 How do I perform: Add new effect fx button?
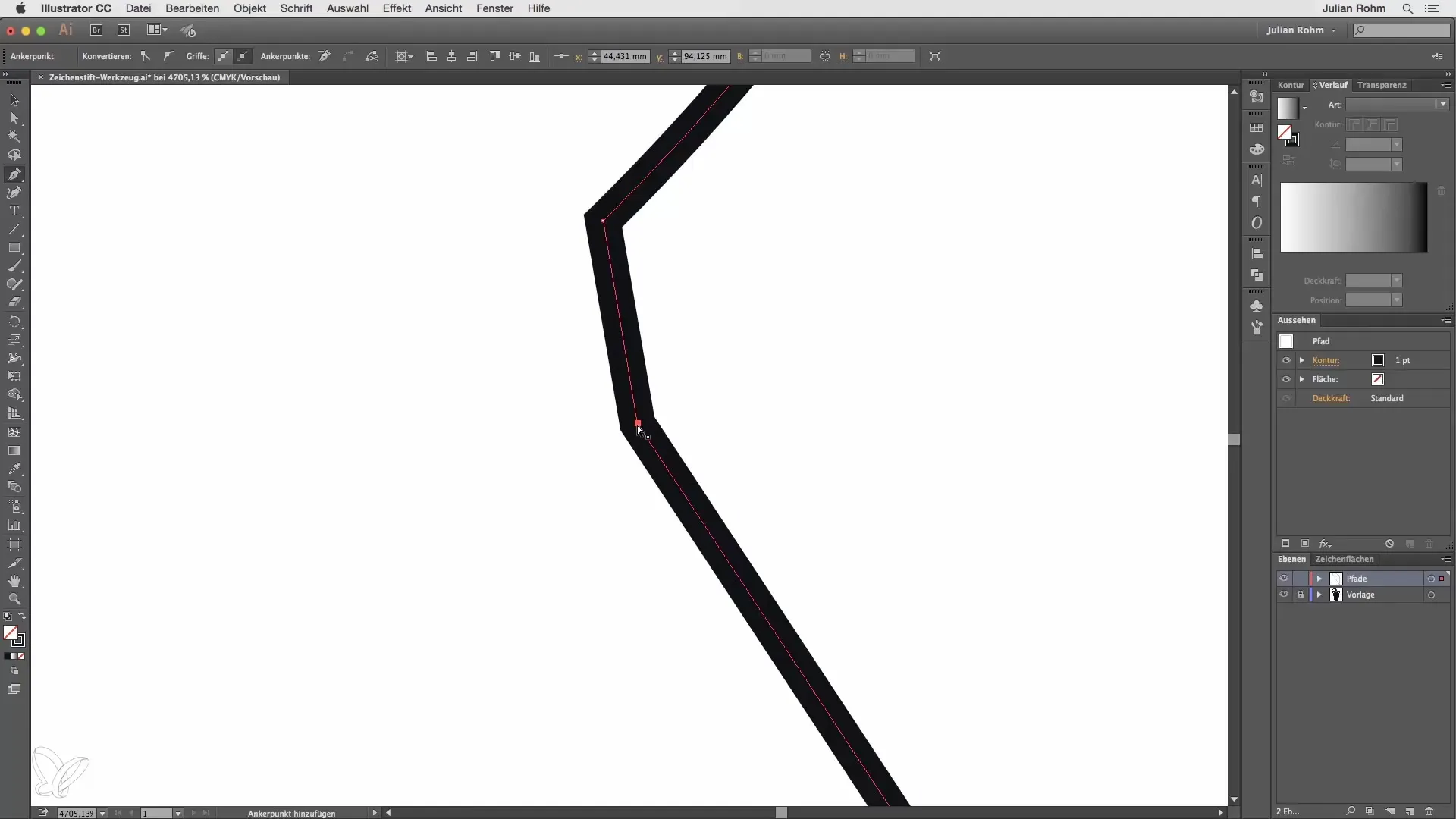1325,544
